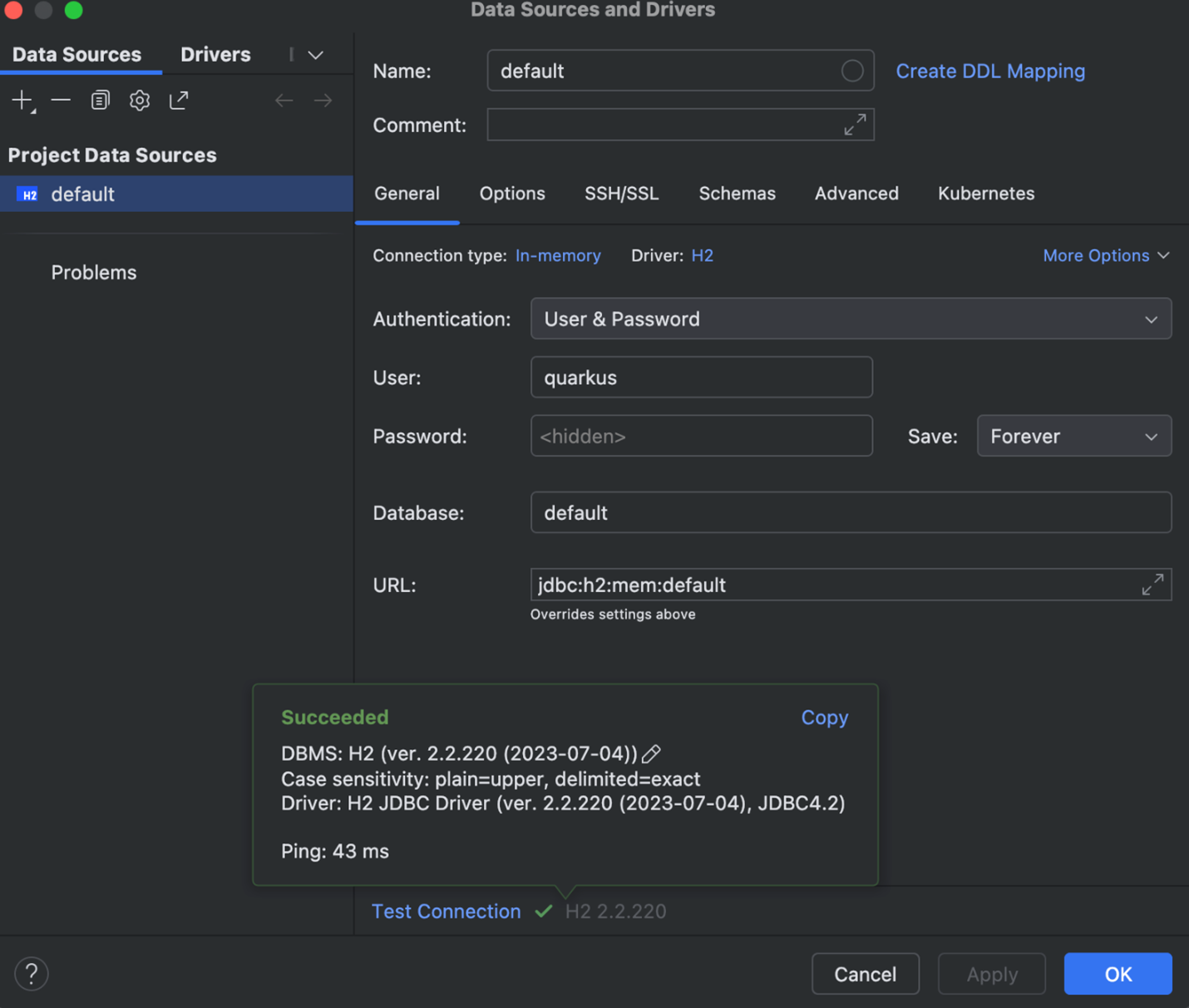
Task: Open driver settings gear icon
Action: tap(139, 101)
